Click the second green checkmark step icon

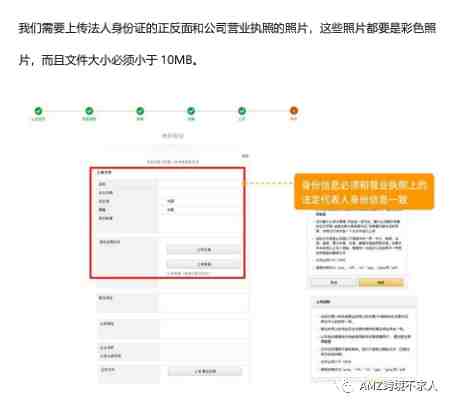(x=89, y=111)
